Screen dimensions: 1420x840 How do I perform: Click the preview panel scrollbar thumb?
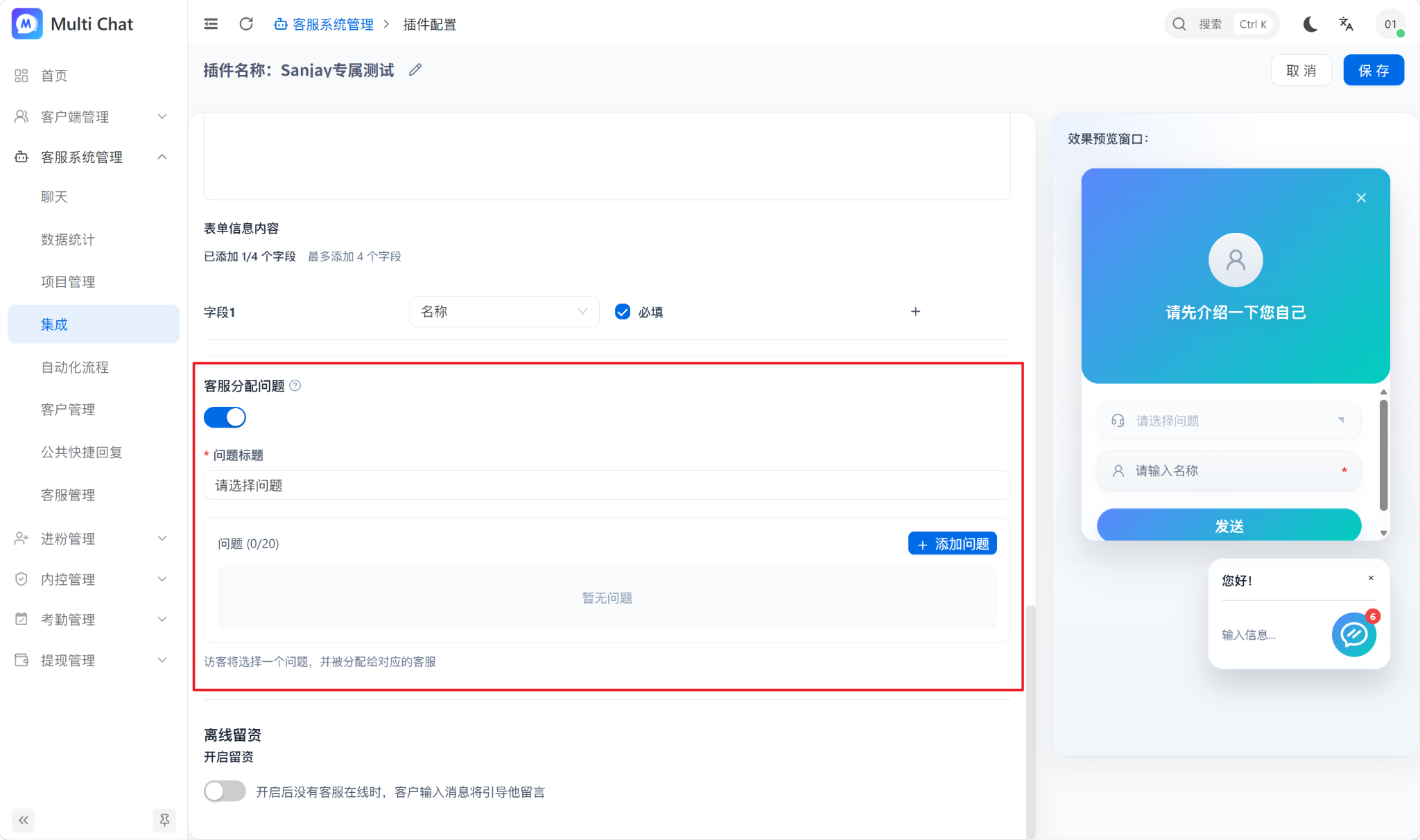click(x=1383, y=455)
